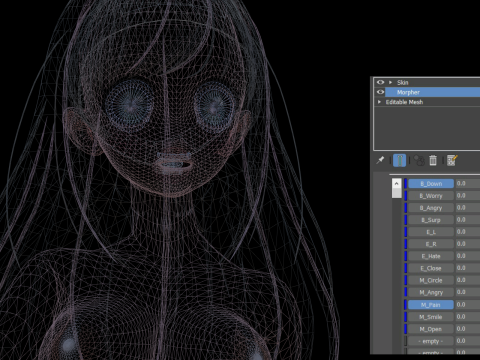The height and width of the screenshot is (360, 480).
Task: Choose the E_Hate morph channel
Action: pos(431,256)
